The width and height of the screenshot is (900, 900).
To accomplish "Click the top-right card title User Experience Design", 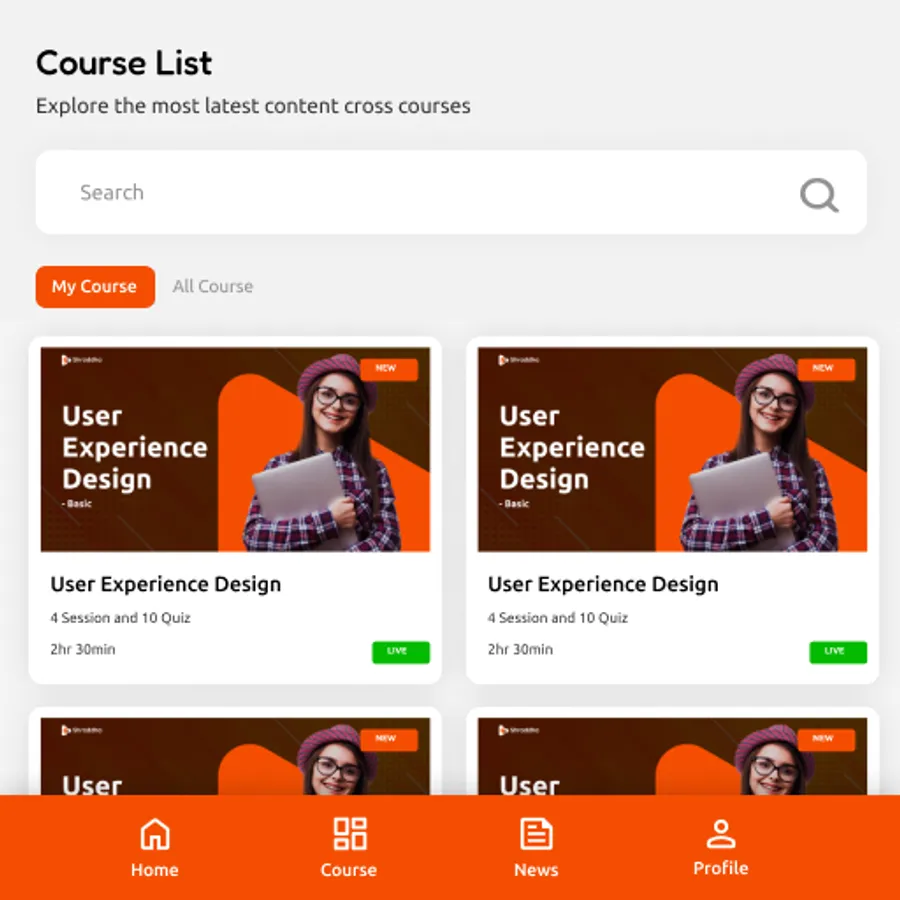I will (603, 584).
